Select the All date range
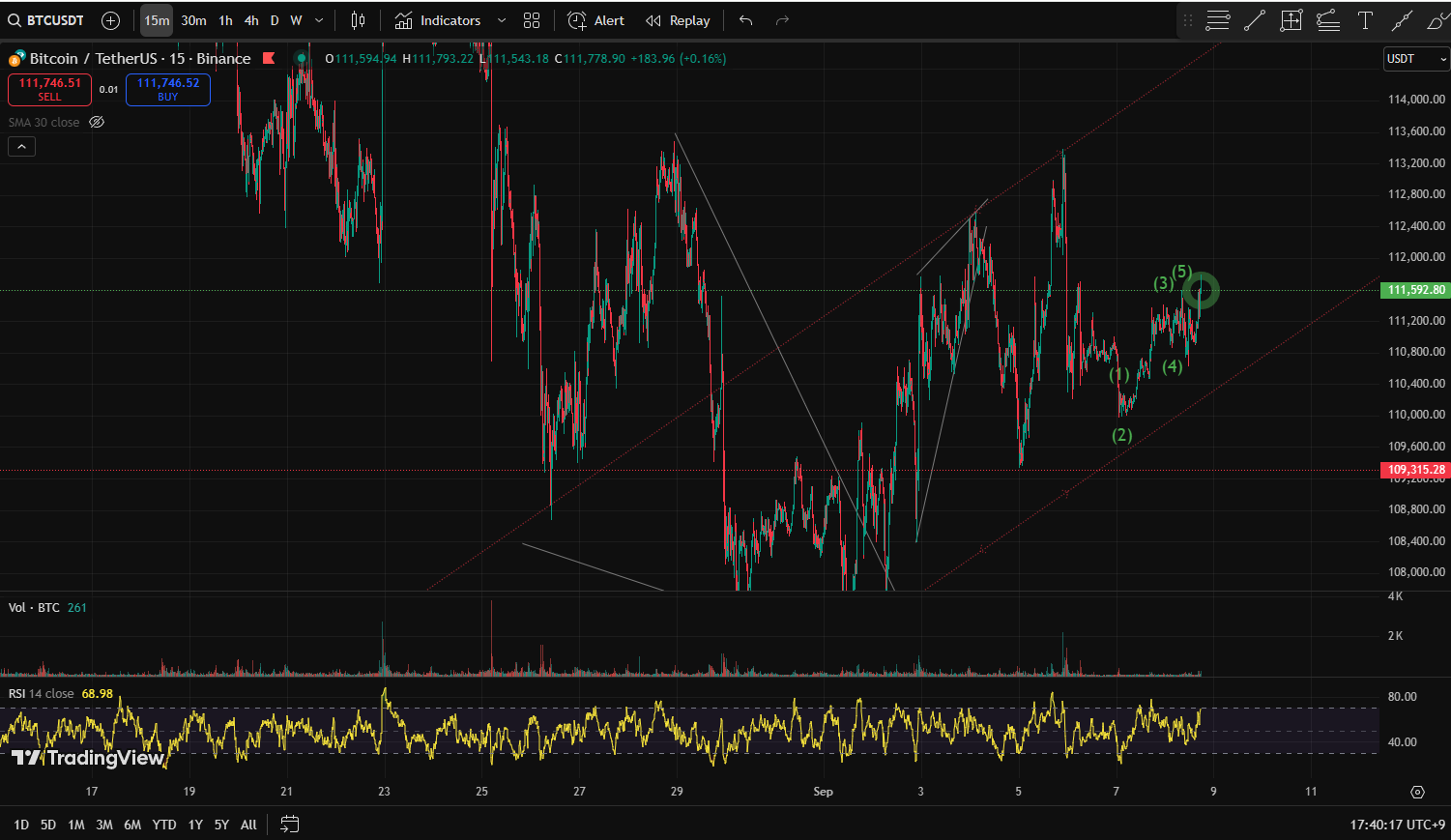The width and height of the screenshot is (1451, 840). [x=248, y=825]
